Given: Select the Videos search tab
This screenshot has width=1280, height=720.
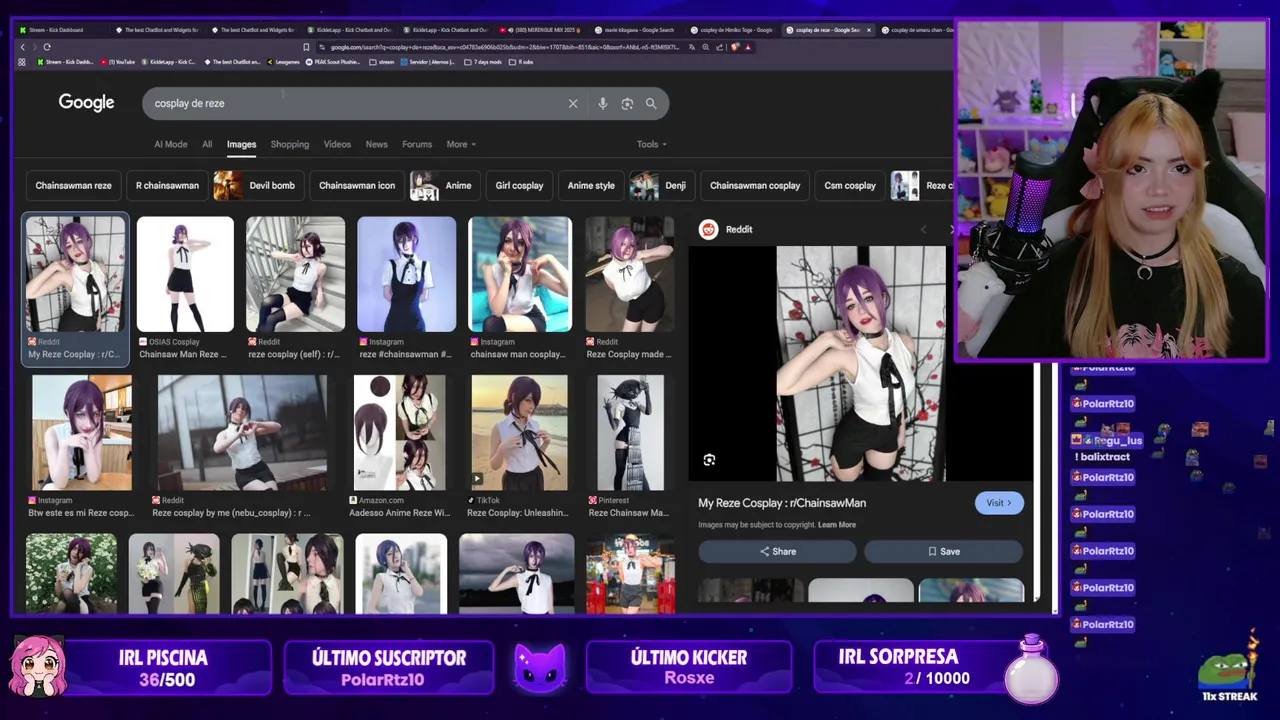Looking at the screenshot, I should tap(337, 144).
